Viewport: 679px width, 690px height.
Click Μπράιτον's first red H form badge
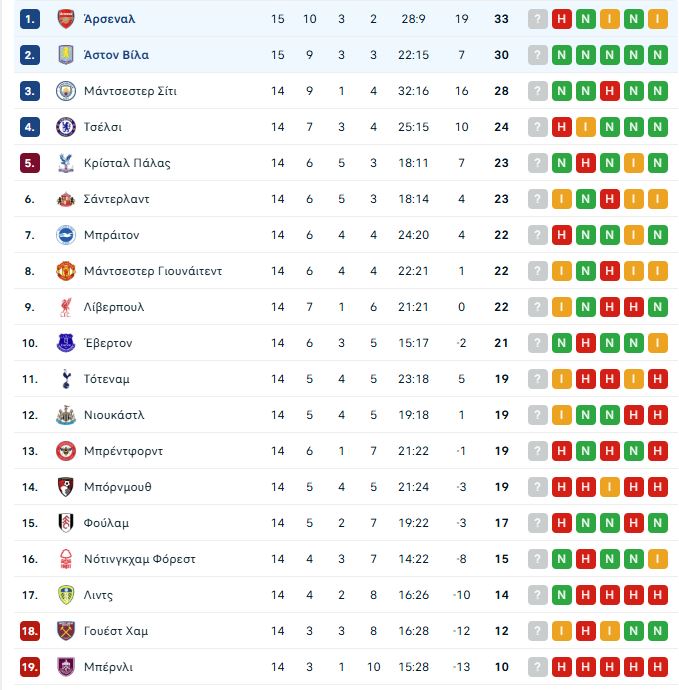[x=562, y=235]
